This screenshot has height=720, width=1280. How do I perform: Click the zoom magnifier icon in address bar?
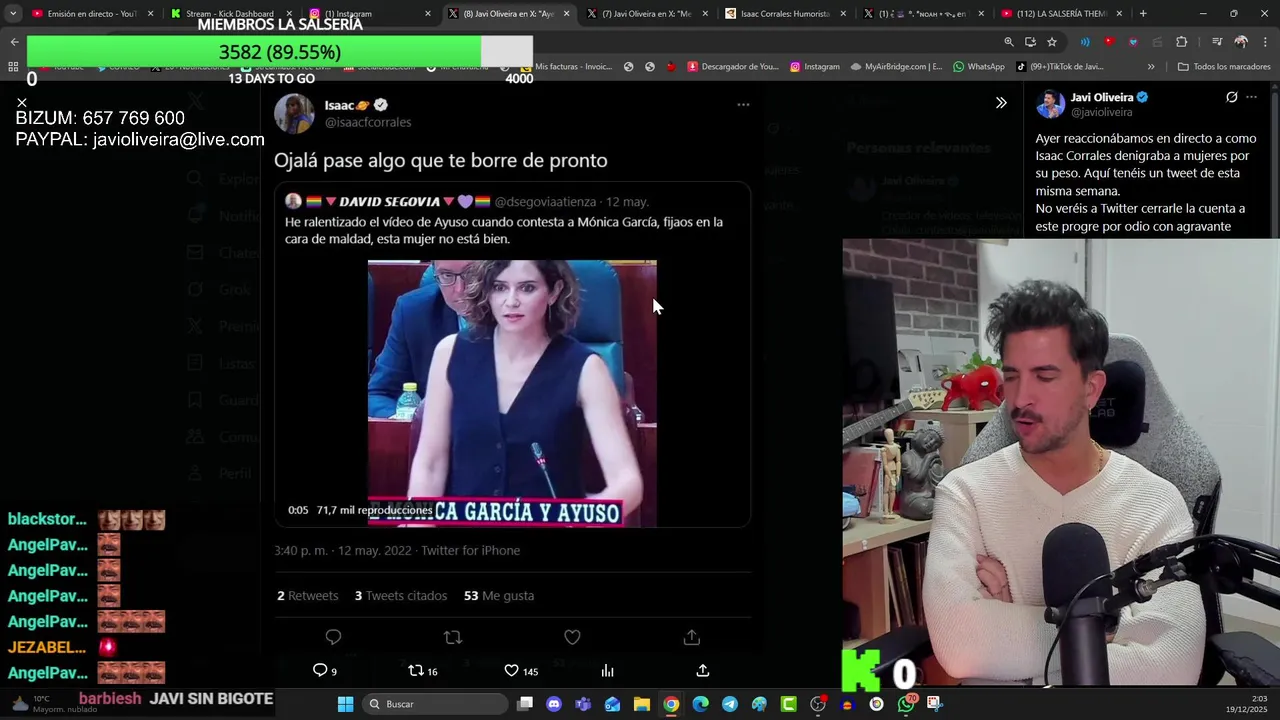coord(1008,42)
